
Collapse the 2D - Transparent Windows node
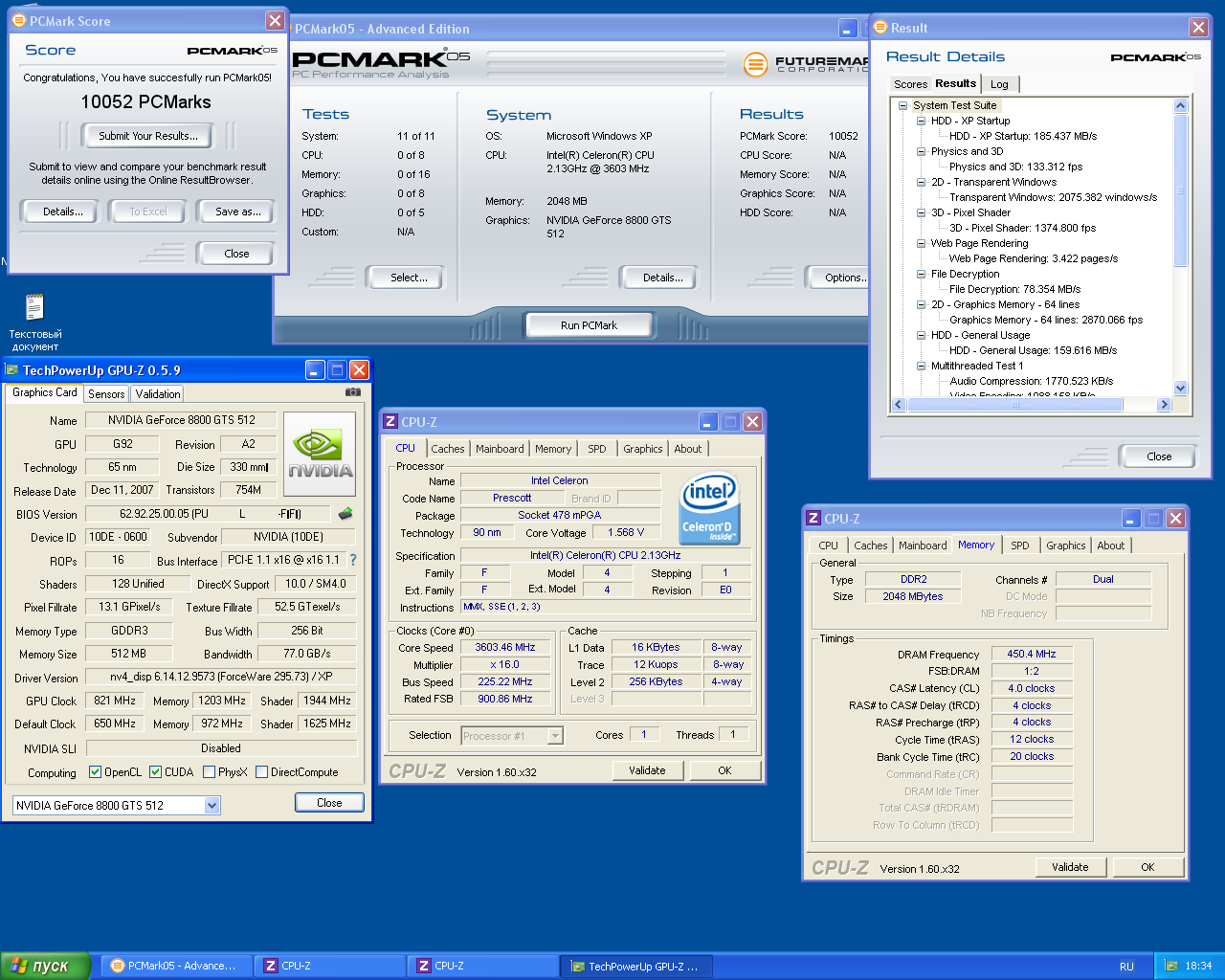(x=921, y=182)
